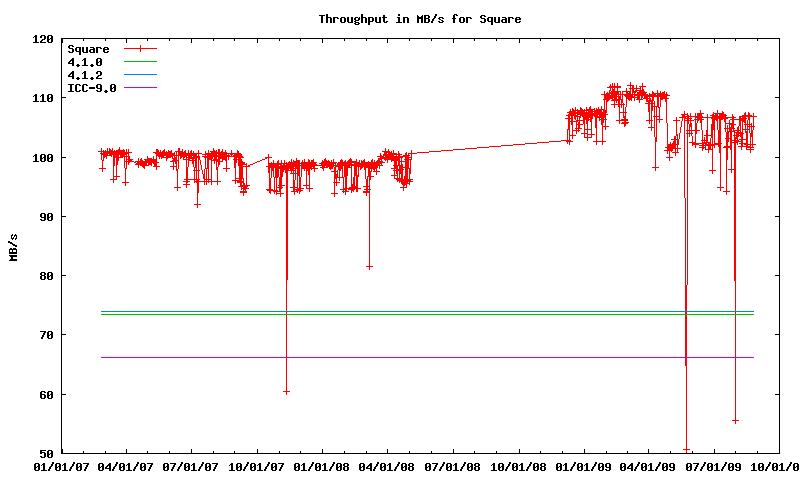Select the "Square" legend entry
Image resolution: width=800 pixels, height=480 pixels.
click(88, 48)
